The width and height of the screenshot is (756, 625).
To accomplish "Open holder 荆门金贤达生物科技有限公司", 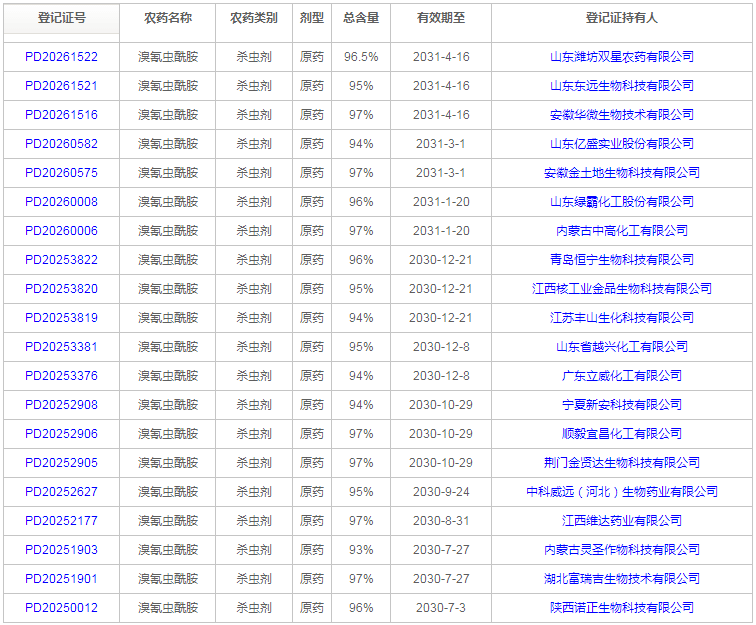I will coord(622,462).
